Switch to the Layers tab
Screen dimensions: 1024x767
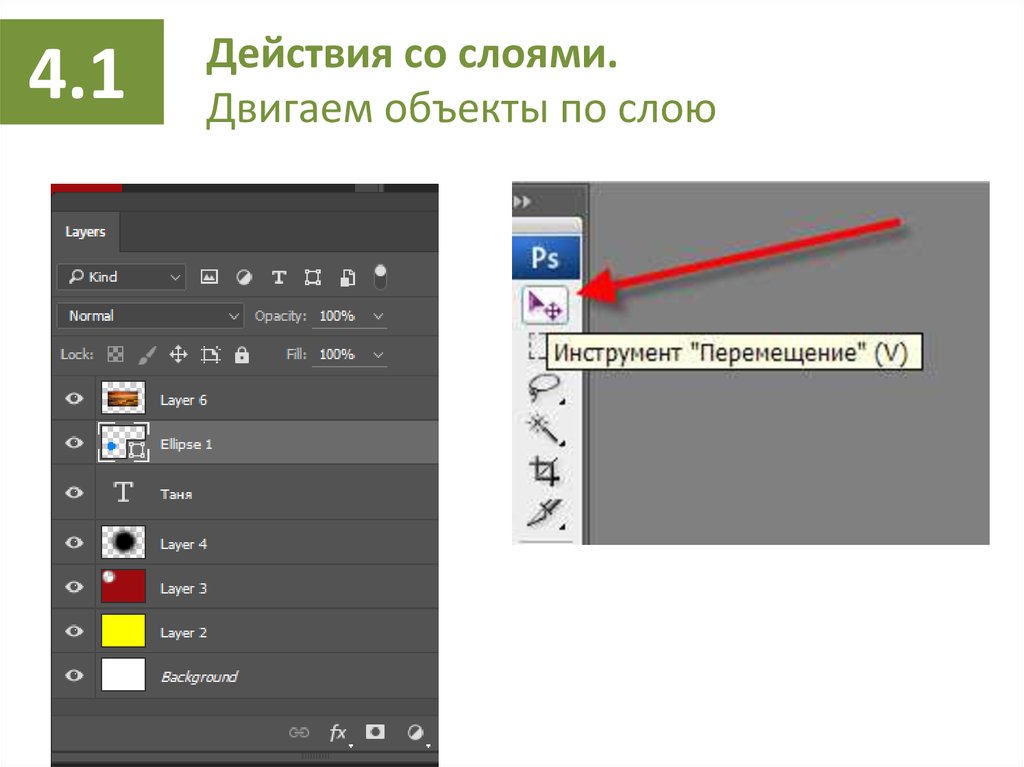click(85, 232)
